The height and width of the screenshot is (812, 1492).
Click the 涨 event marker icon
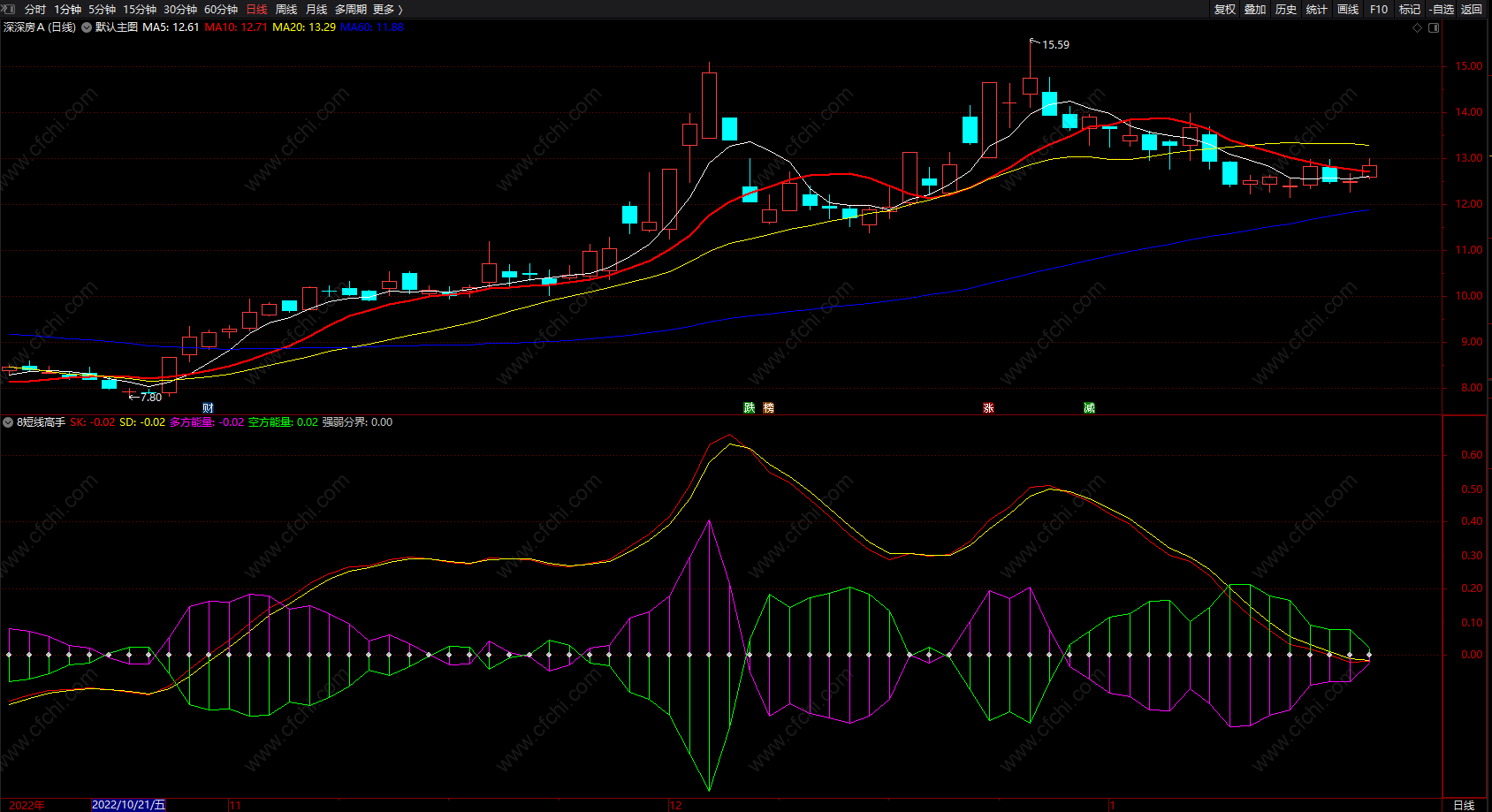pyautogui.click(x=988, y=407)
